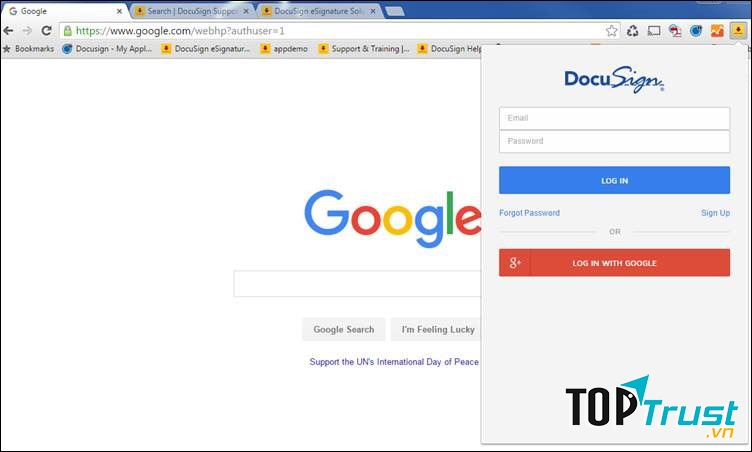Viewport: 752px width, 452px height.
Task: Switch to DocuSign eSignature Solutions tab
Action: [318, 11]
